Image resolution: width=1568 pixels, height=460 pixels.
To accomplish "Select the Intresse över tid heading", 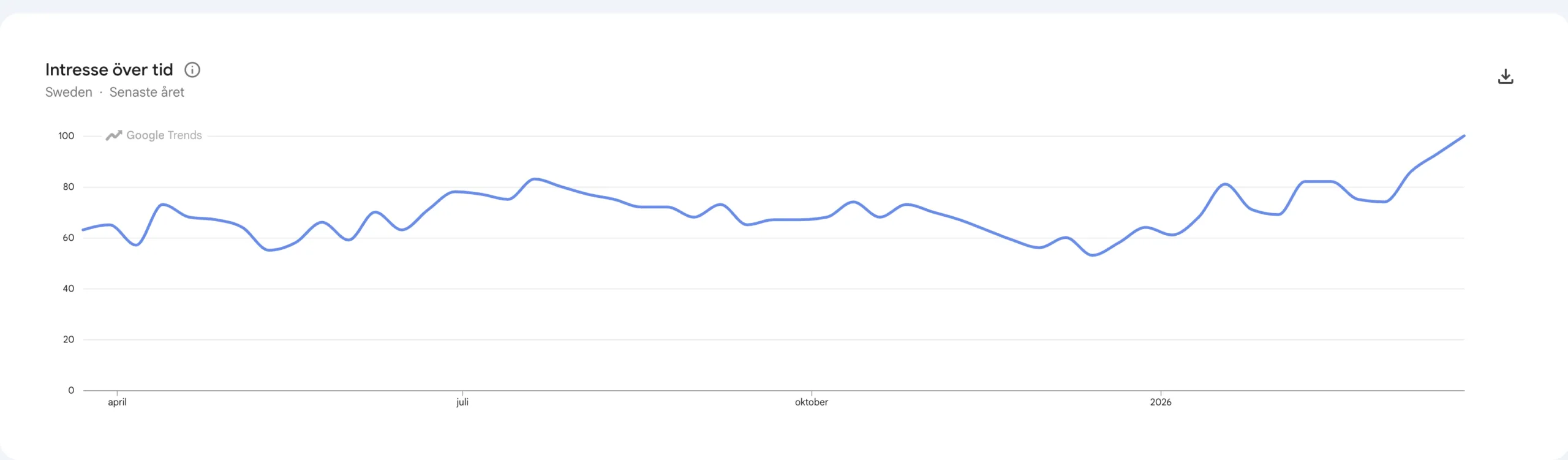I will (x=109, y=70).
